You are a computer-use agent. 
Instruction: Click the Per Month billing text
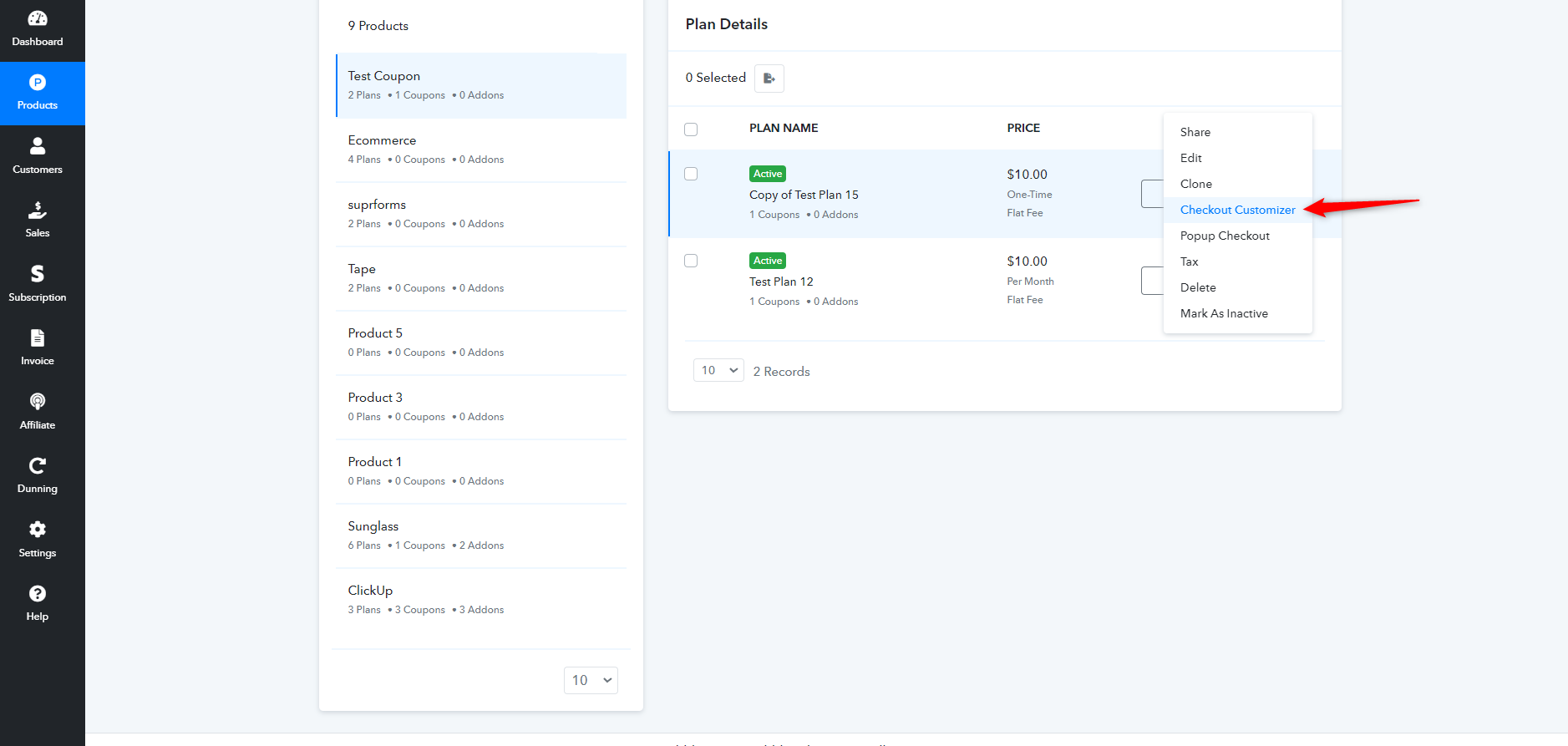coord(1030,282)
